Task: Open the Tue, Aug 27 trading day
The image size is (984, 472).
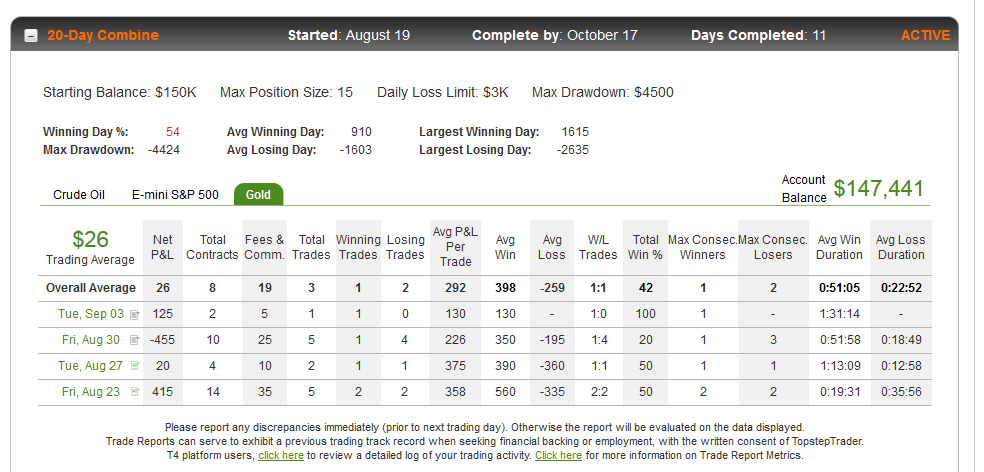Action: tap(91, 365)
